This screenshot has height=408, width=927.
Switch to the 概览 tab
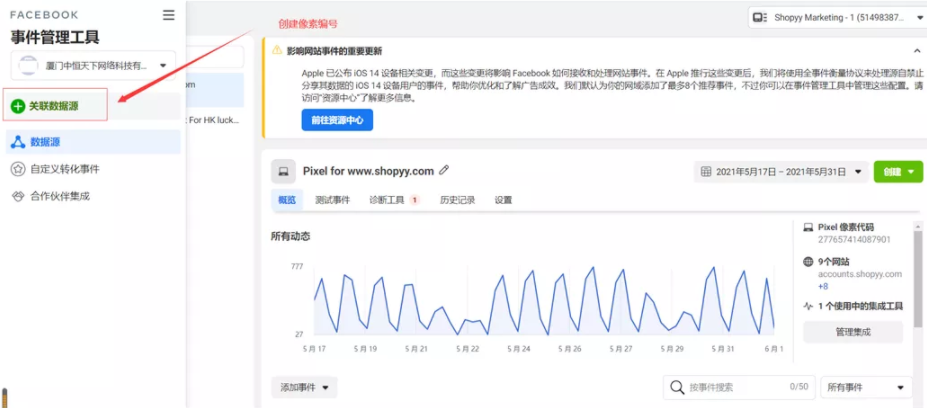point(287,200)
